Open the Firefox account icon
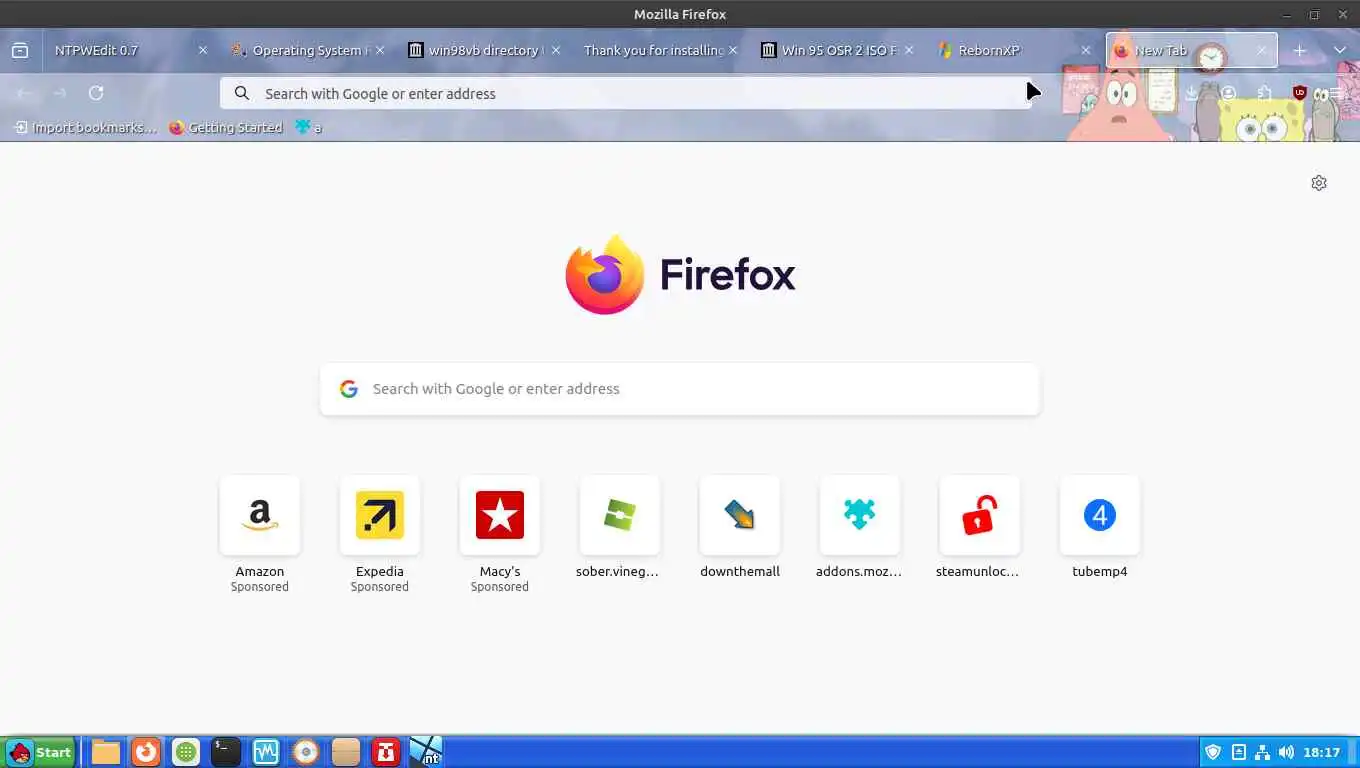The image size is (1360, 768). click(x=1228, y=93)
